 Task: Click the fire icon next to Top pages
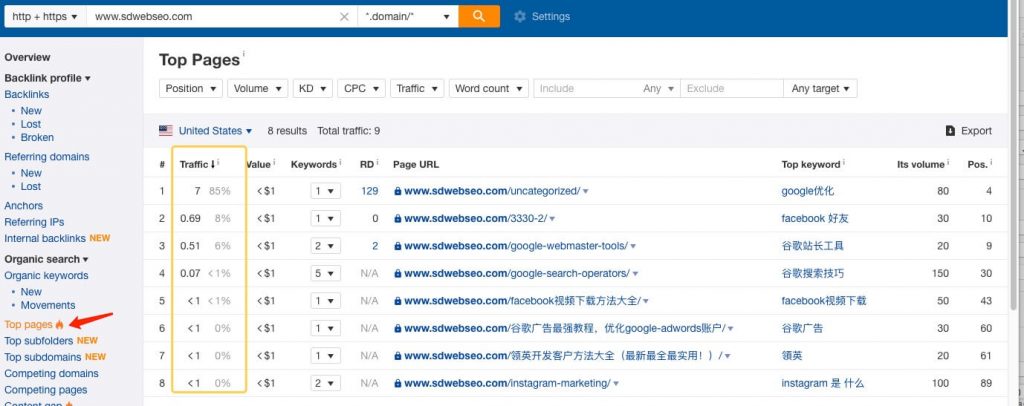pos(59,324)
